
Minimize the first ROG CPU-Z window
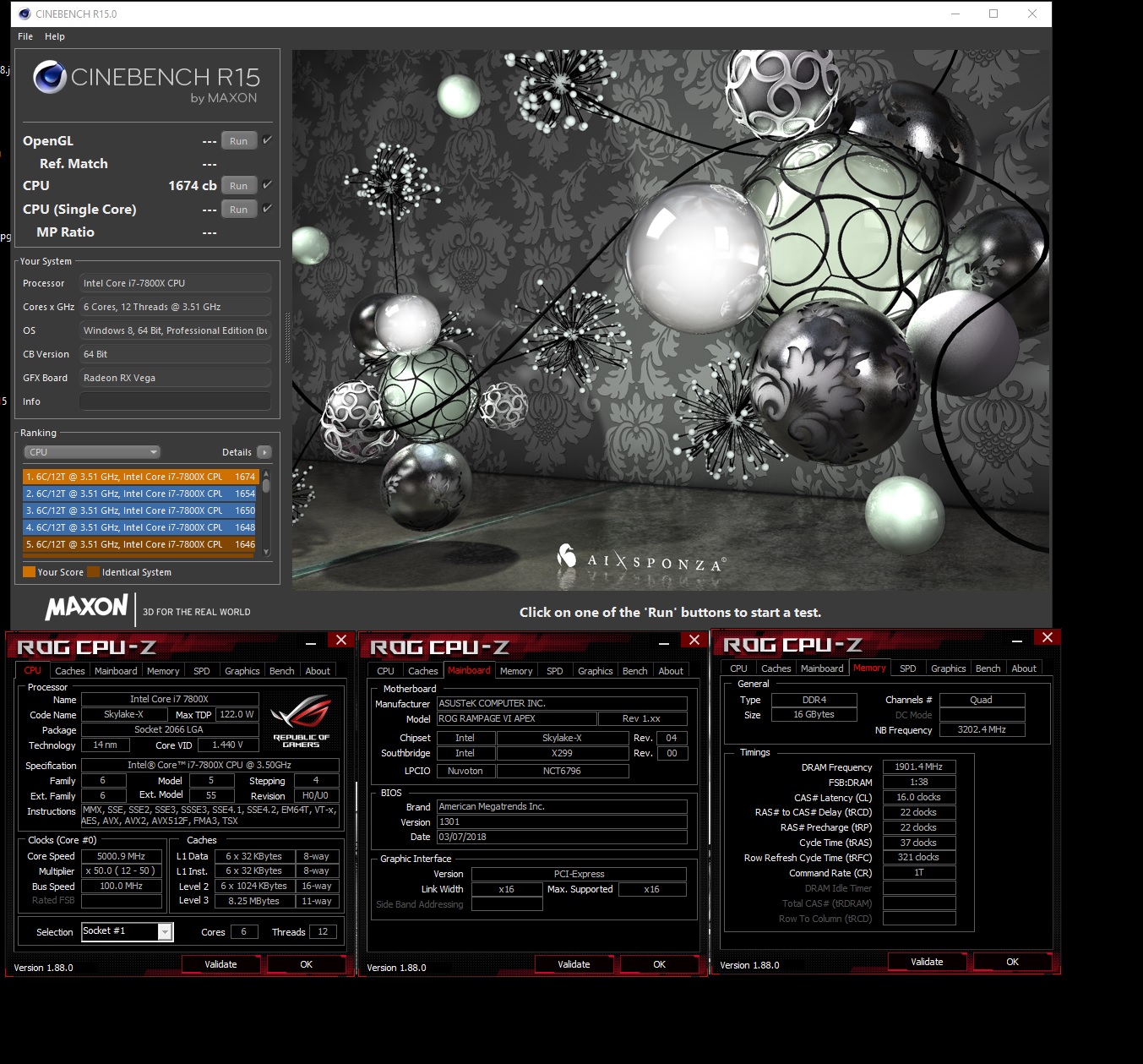(x=311, y=643)
